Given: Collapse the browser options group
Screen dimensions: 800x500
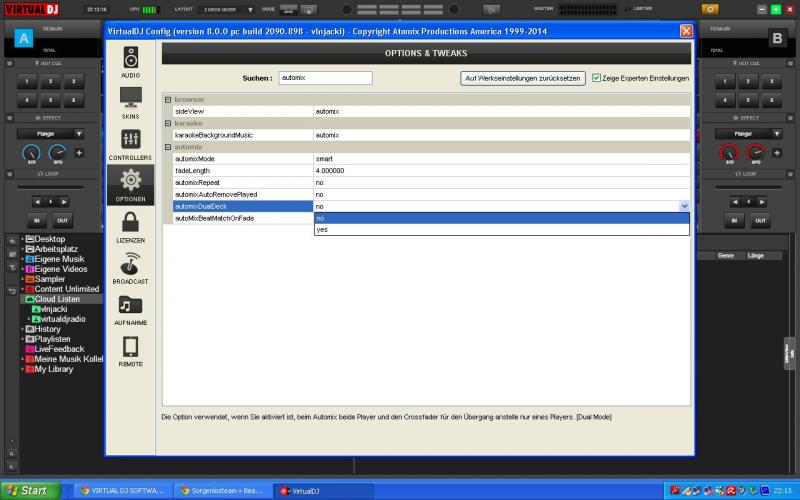Looking at the screenshot, I should pos(168,99).
